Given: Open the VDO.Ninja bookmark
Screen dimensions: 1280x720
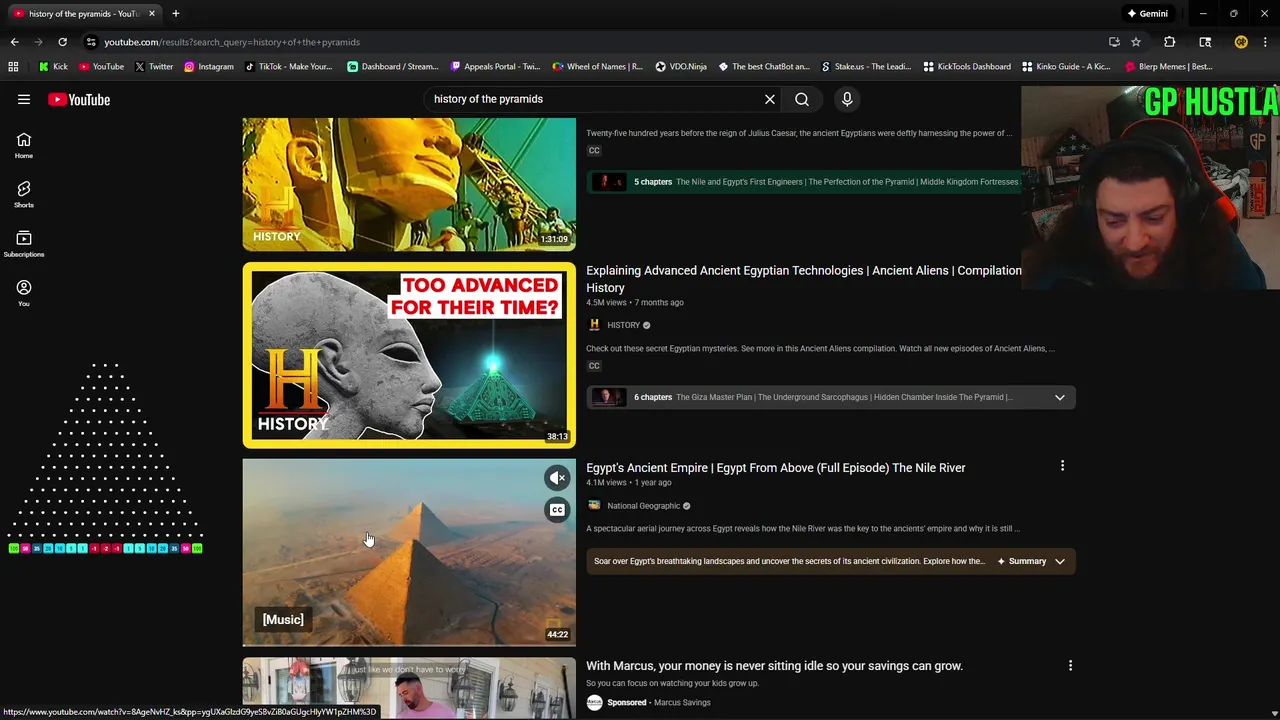Looking at the screenshot, I should [680, 67].
